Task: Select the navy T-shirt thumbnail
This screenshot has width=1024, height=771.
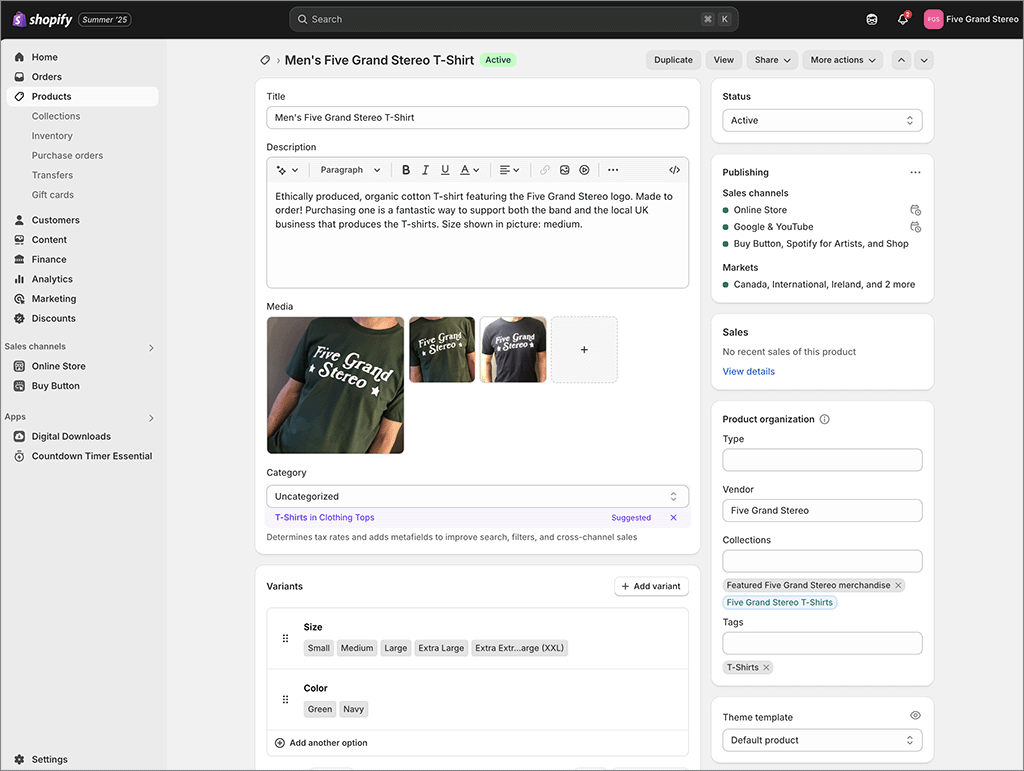Action: 513,350
